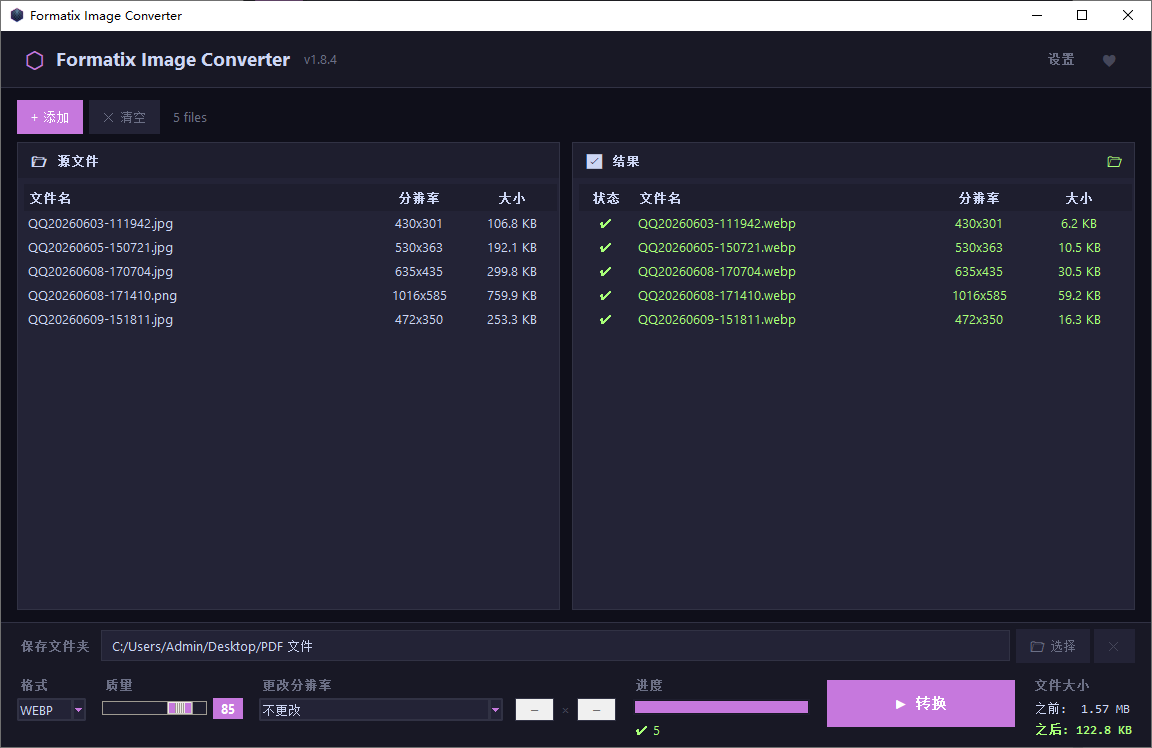Click the 5 files counter label

[190, 118]
